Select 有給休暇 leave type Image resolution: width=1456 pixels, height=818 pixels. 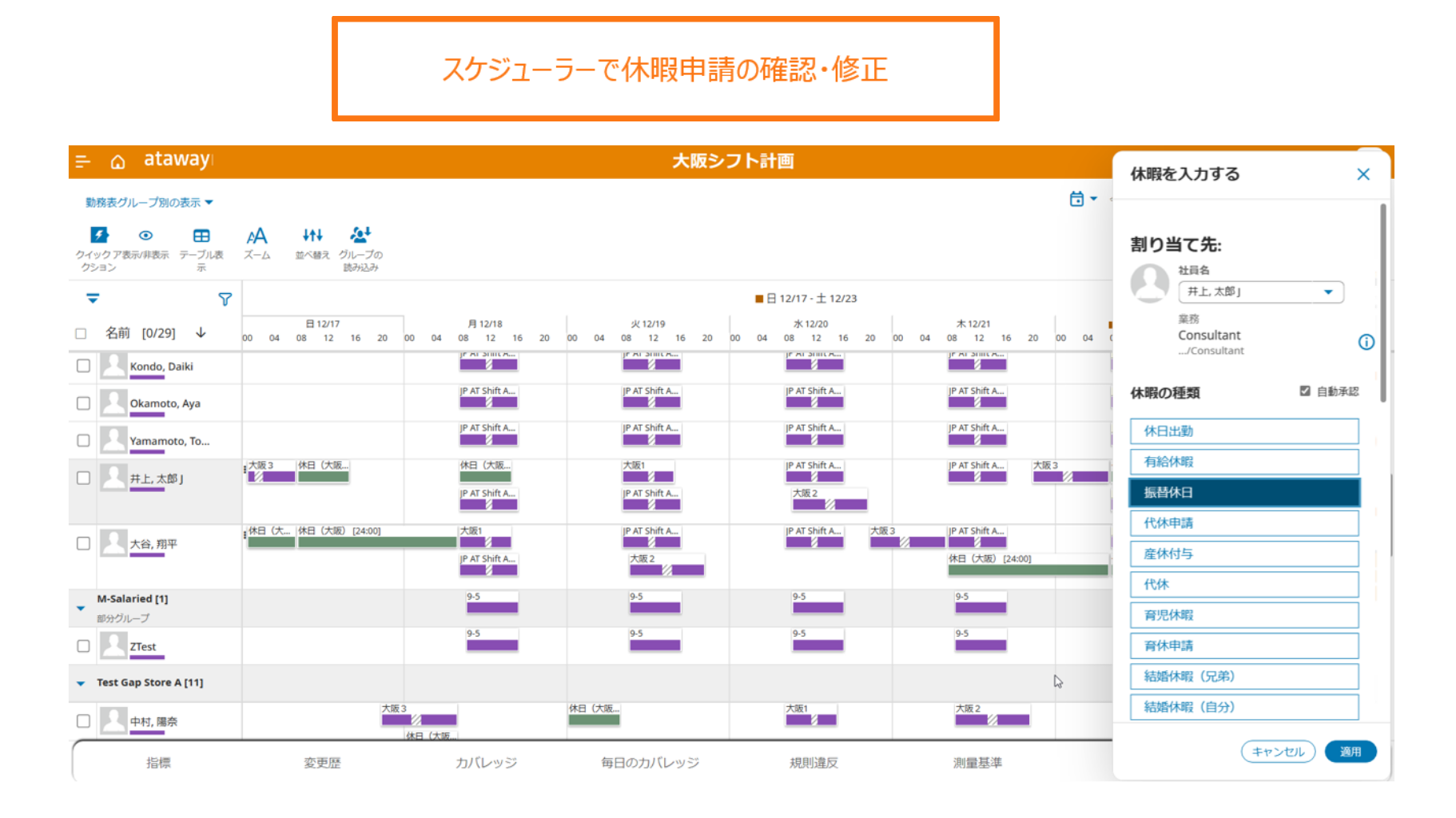1243,462
